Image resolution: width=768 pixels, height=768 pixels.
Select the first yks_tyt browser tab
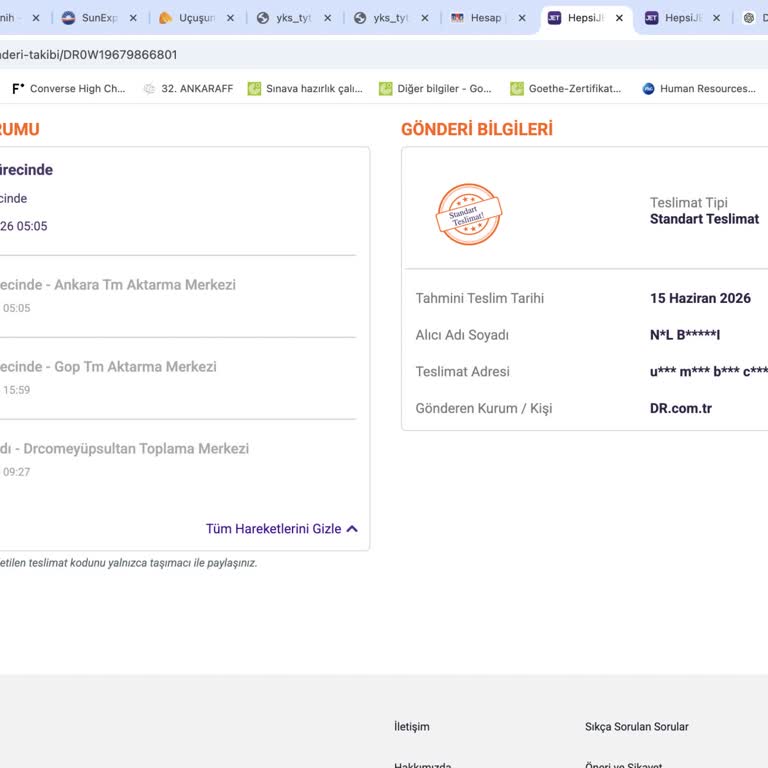click(293, 18)
